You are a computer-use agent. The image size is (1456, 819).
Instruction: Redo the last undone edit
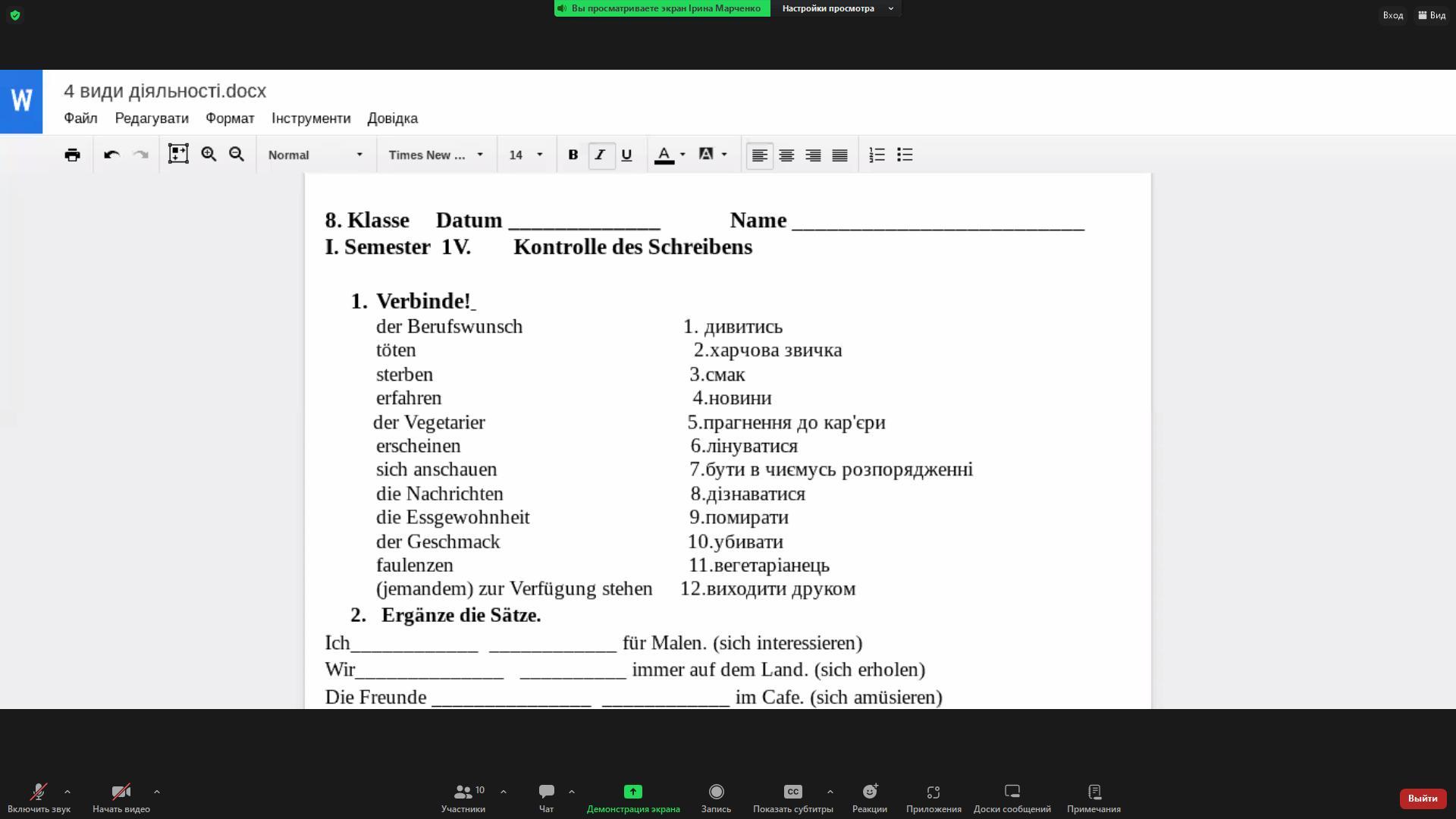click(140, 155)
